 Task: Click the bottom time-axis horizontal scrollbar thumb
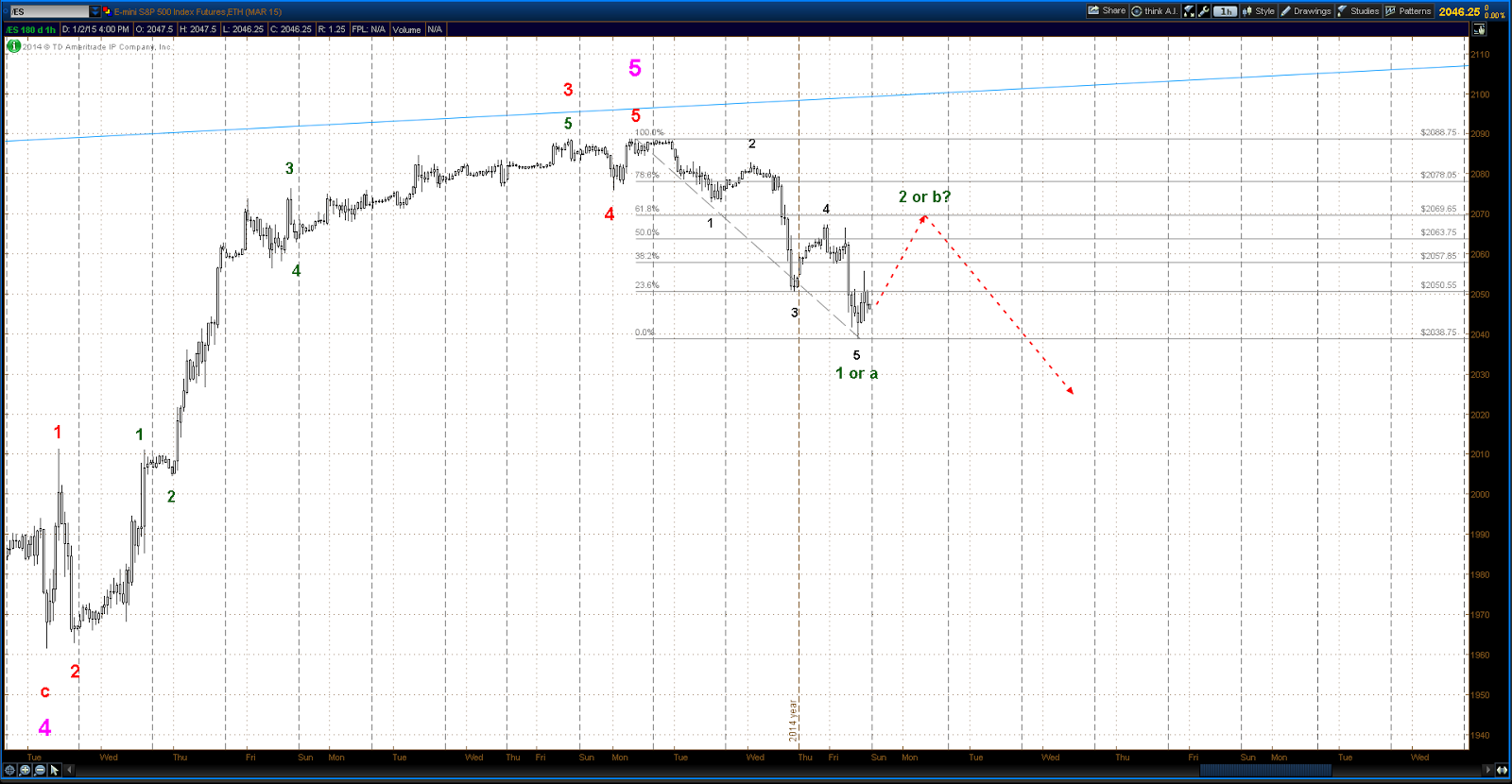click(x=1266, y=770)
